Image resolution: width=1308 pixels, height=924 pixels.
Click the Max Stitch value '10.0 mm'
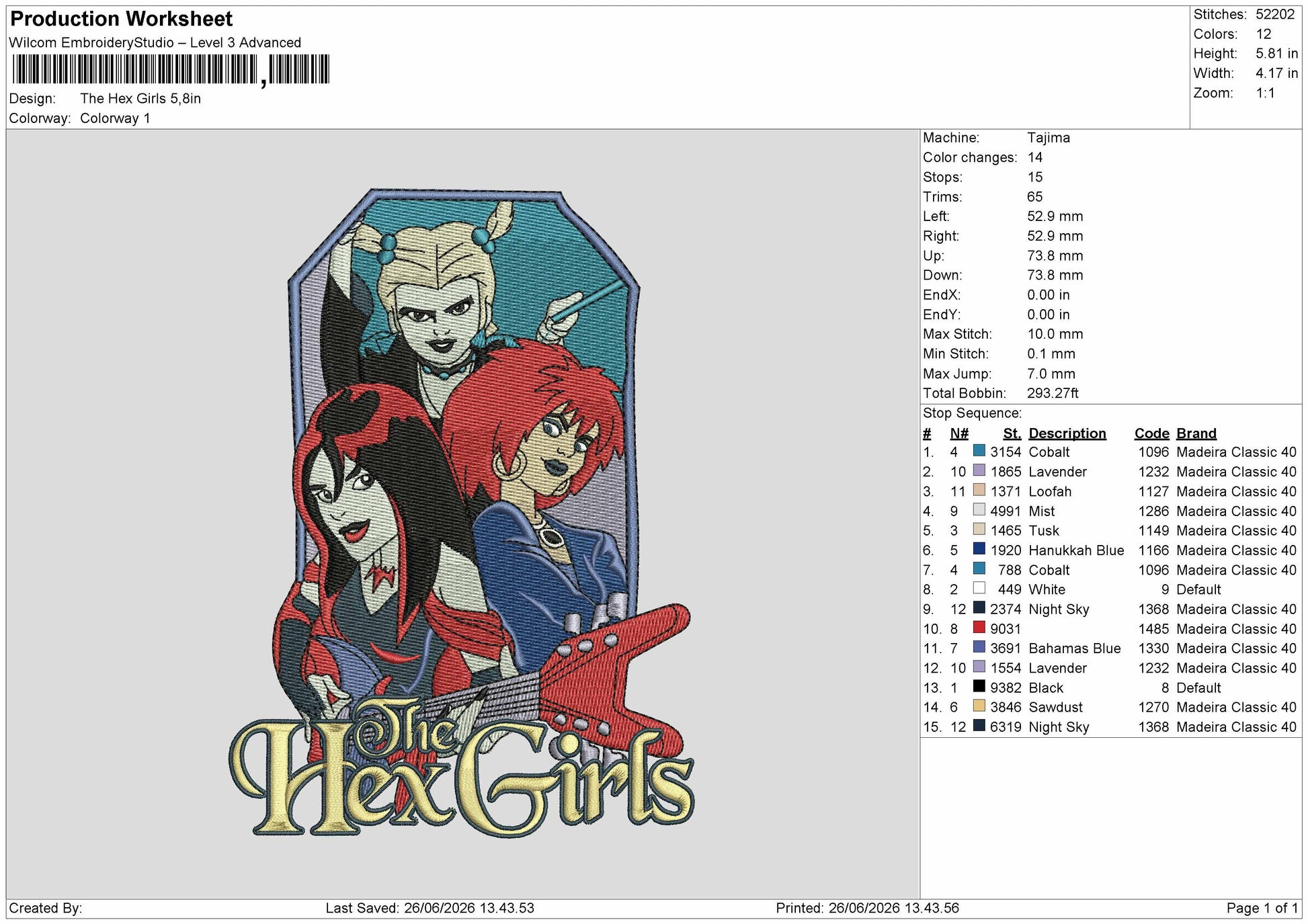[1055, 334]
